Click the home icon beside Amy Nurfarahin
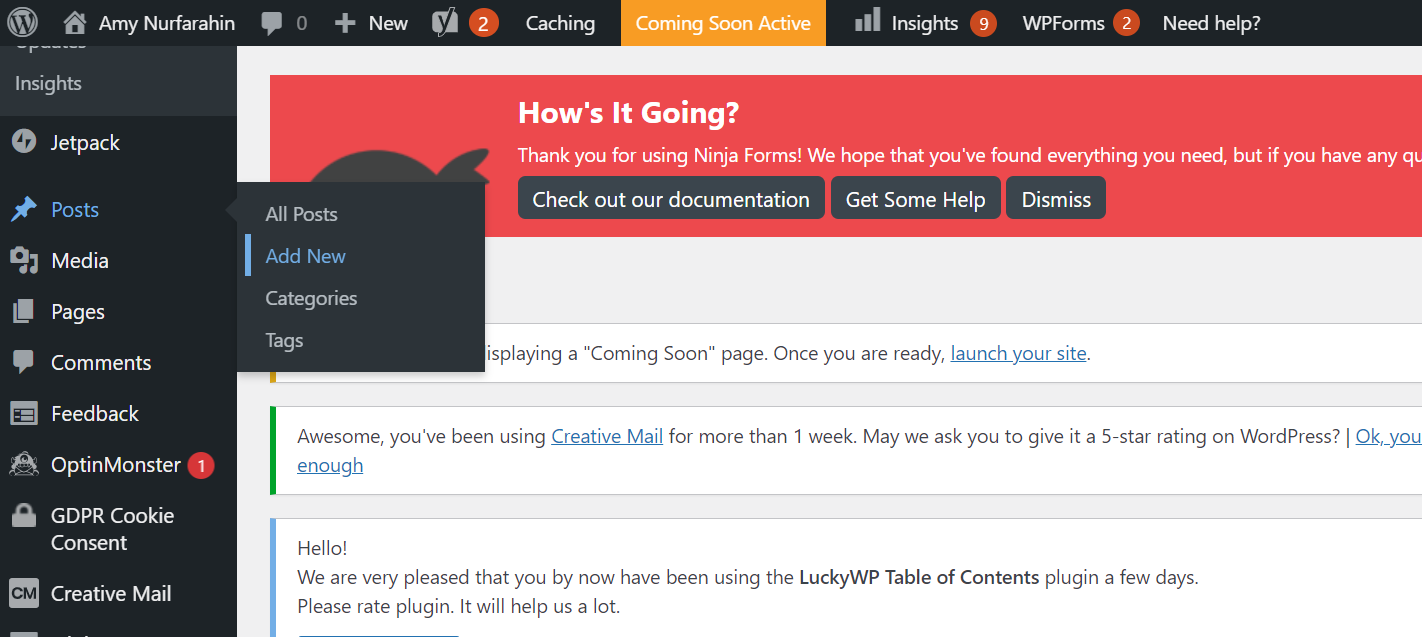Viewport: 1422px width, 637px height. [74, 22]
